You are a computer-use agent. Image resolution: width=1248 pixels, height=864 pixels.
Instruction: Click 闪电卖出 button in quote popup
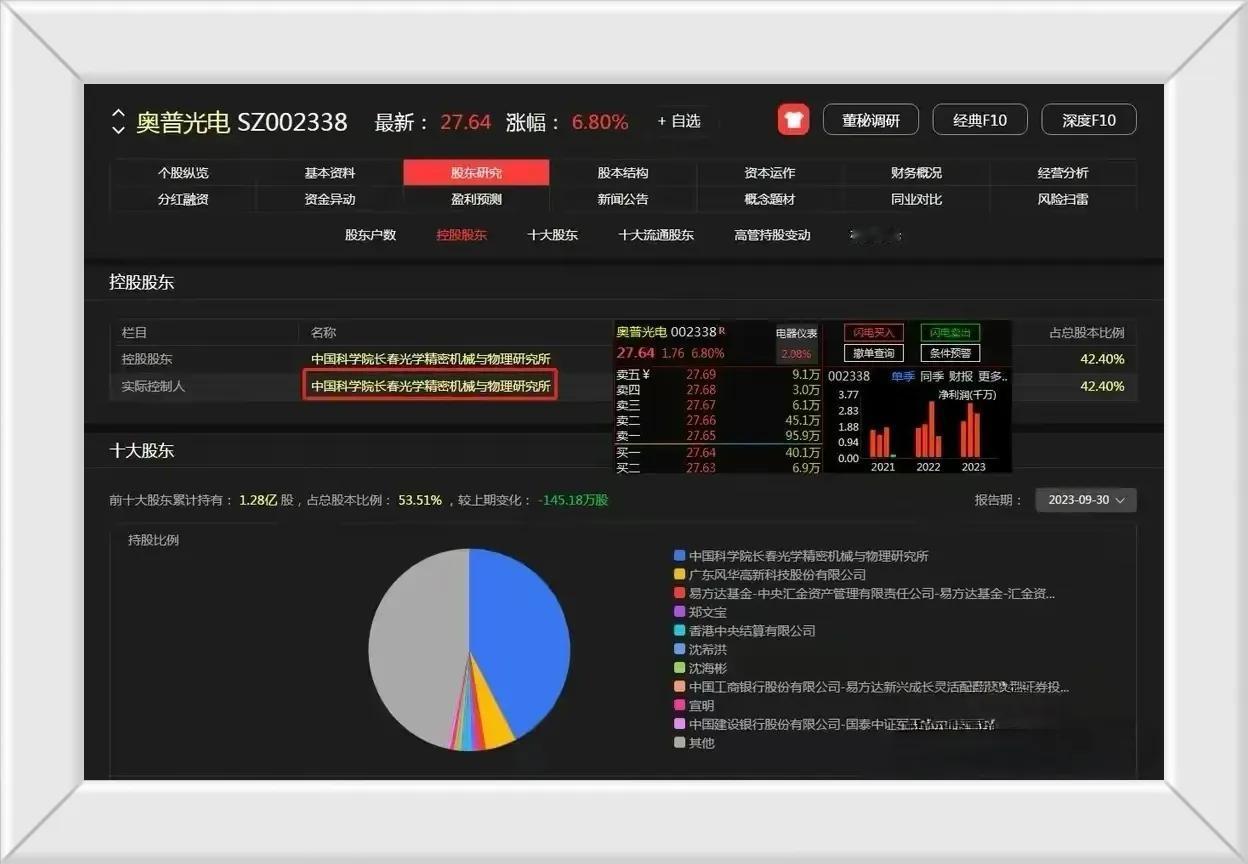click(950, 332)
